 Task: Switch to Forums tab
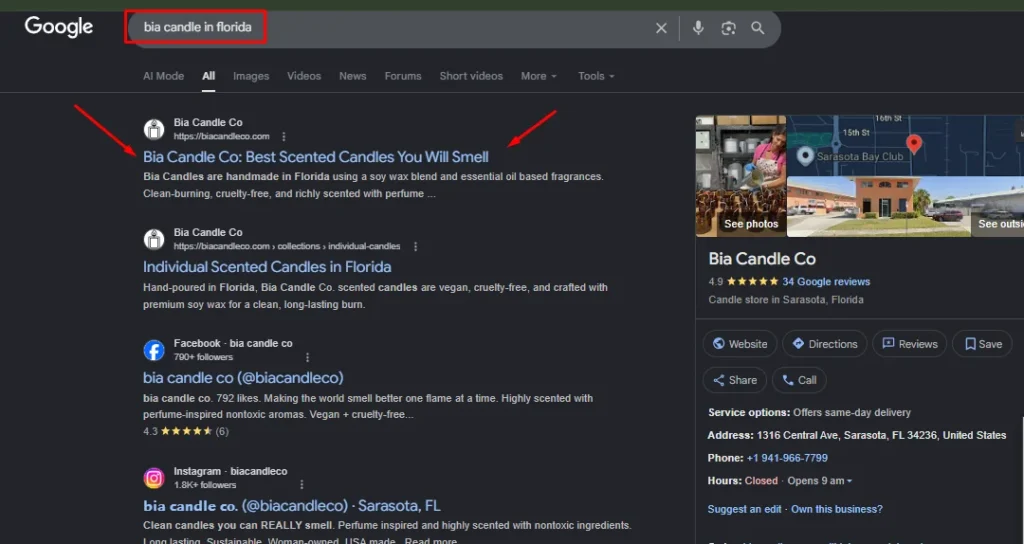403,76
